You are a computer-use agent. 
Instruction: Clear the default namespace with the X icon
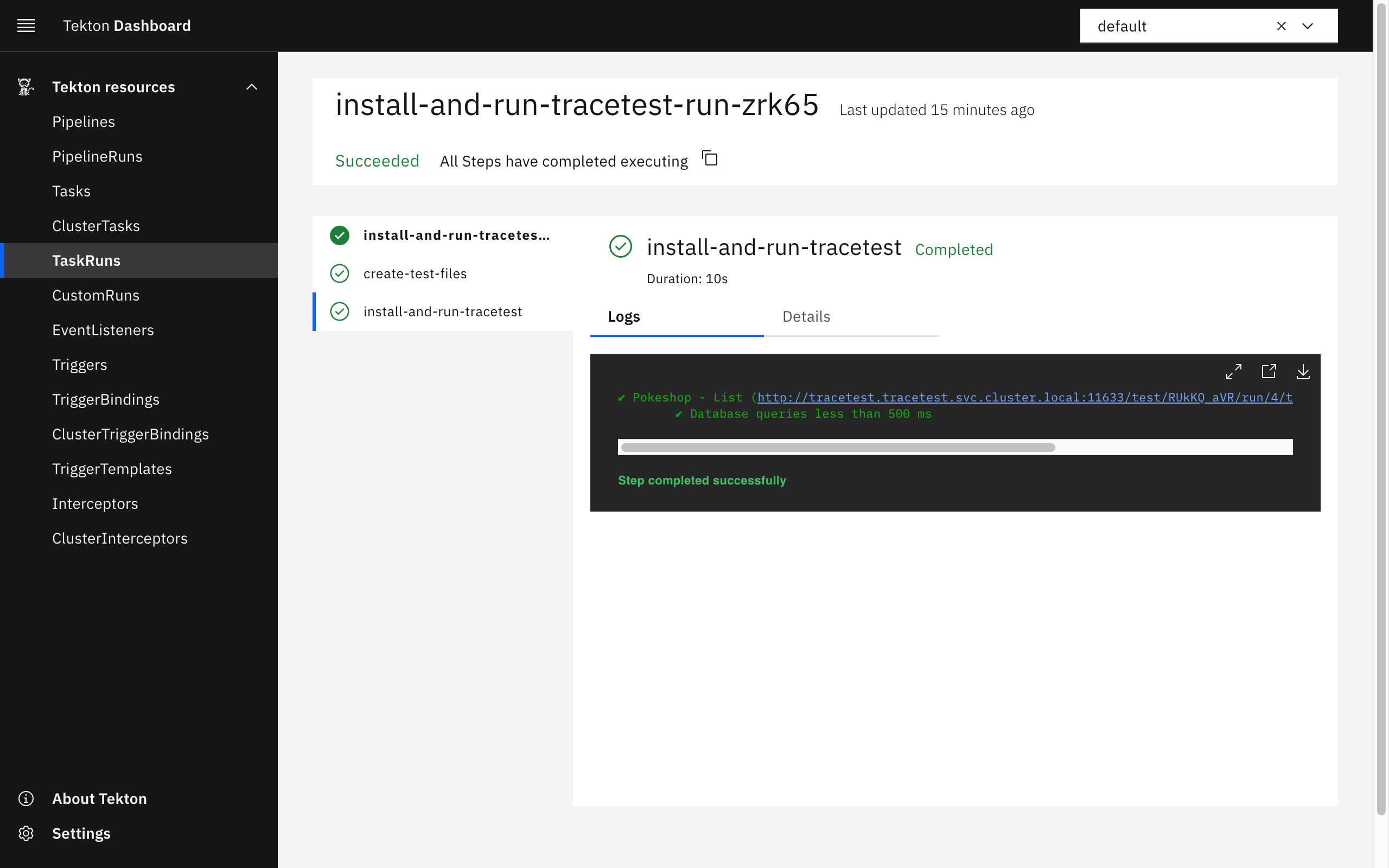pos(1282,26)
